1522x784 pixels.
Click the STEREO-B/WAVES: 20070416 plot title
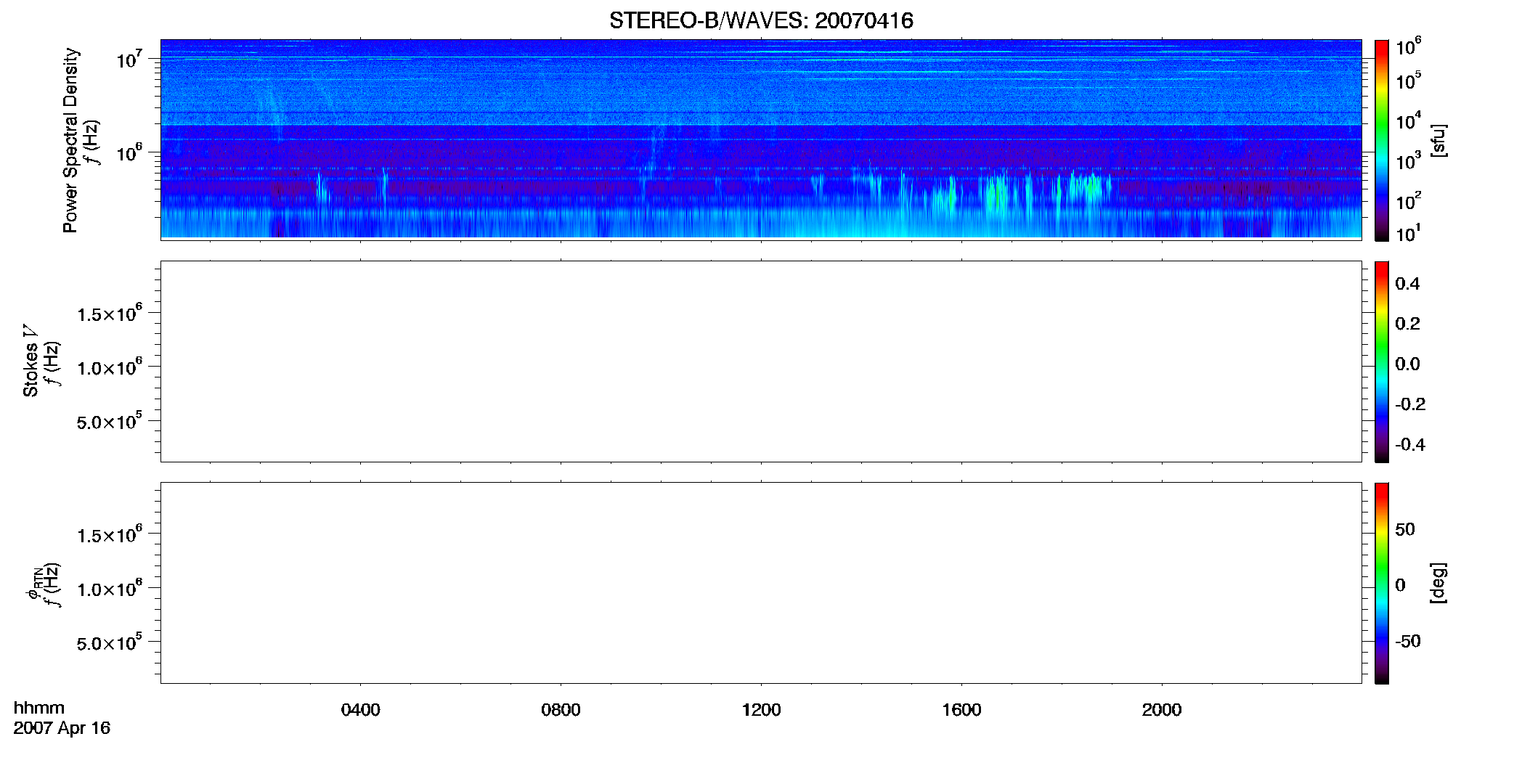click(x=761, y=20)
